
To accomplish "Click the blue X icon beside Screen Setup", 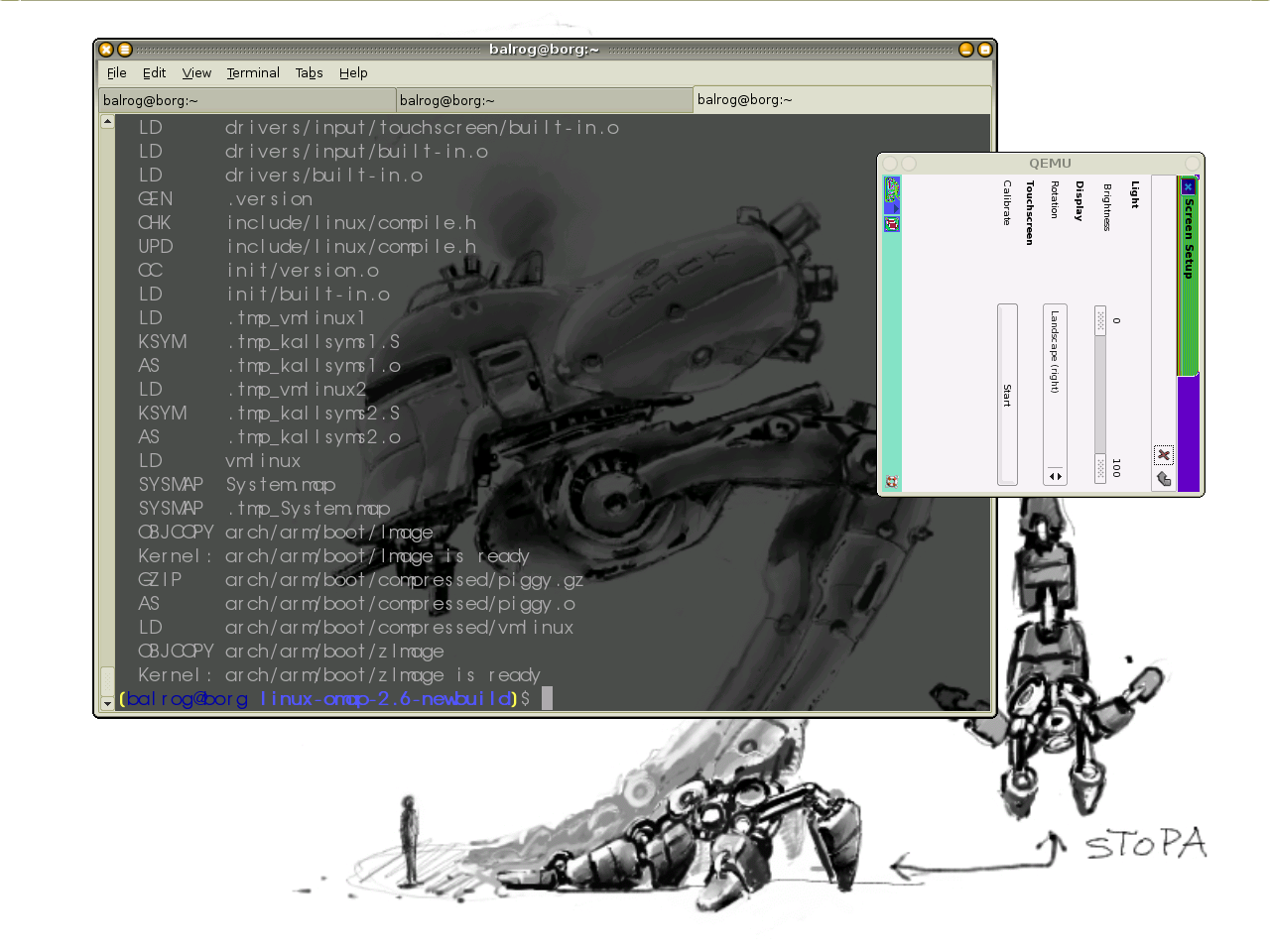I will point(1188,186).
